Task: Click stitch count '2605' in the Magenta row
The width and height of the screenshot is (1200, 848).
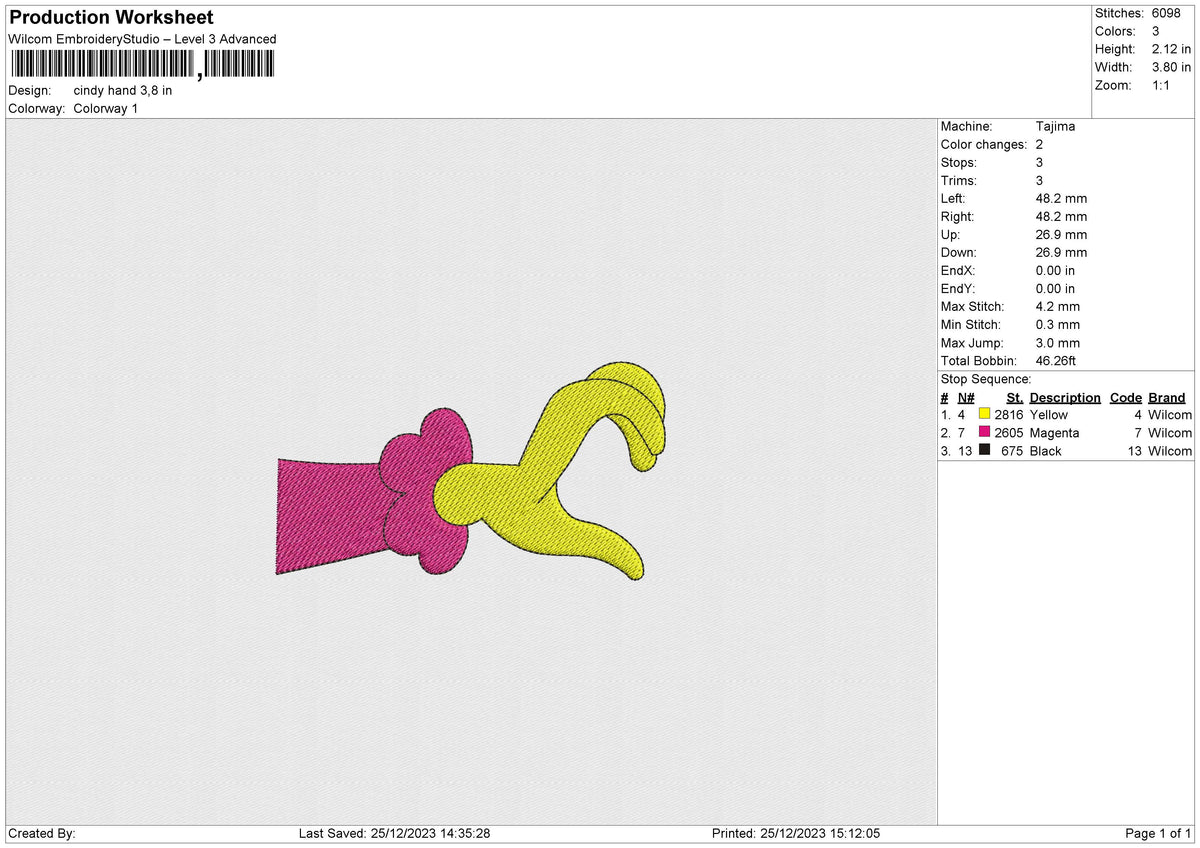Action: (x=1009, y=433)
